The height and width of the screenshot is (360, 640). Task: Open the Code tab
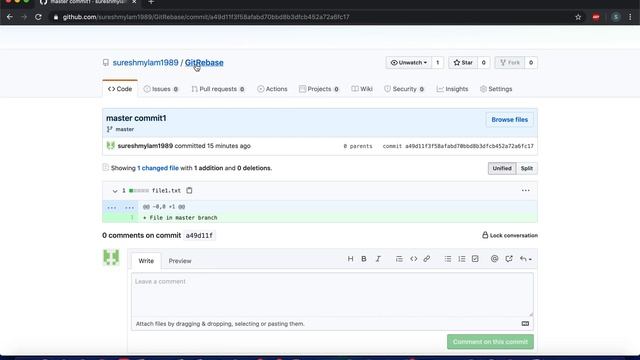tap(120, 89)
